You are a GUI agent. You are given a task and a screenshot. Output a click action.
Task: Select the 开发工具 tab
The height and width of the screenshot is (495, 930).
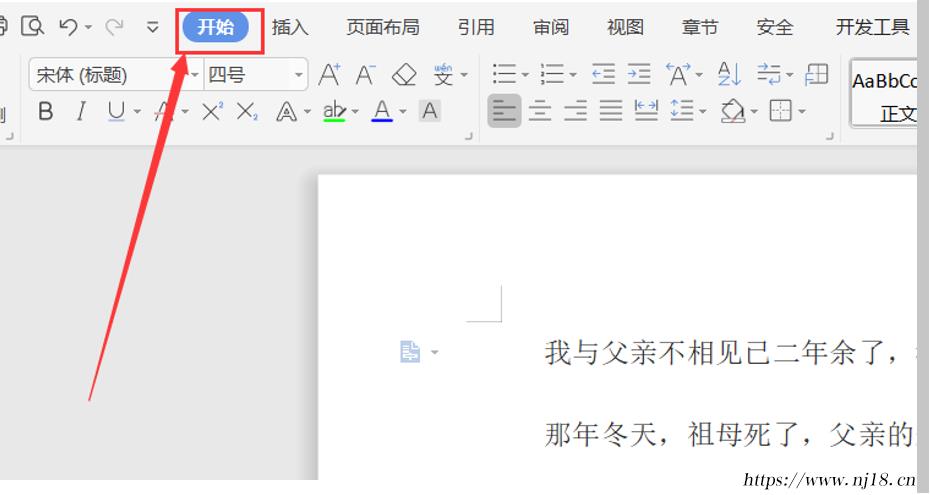coord(872,27)
